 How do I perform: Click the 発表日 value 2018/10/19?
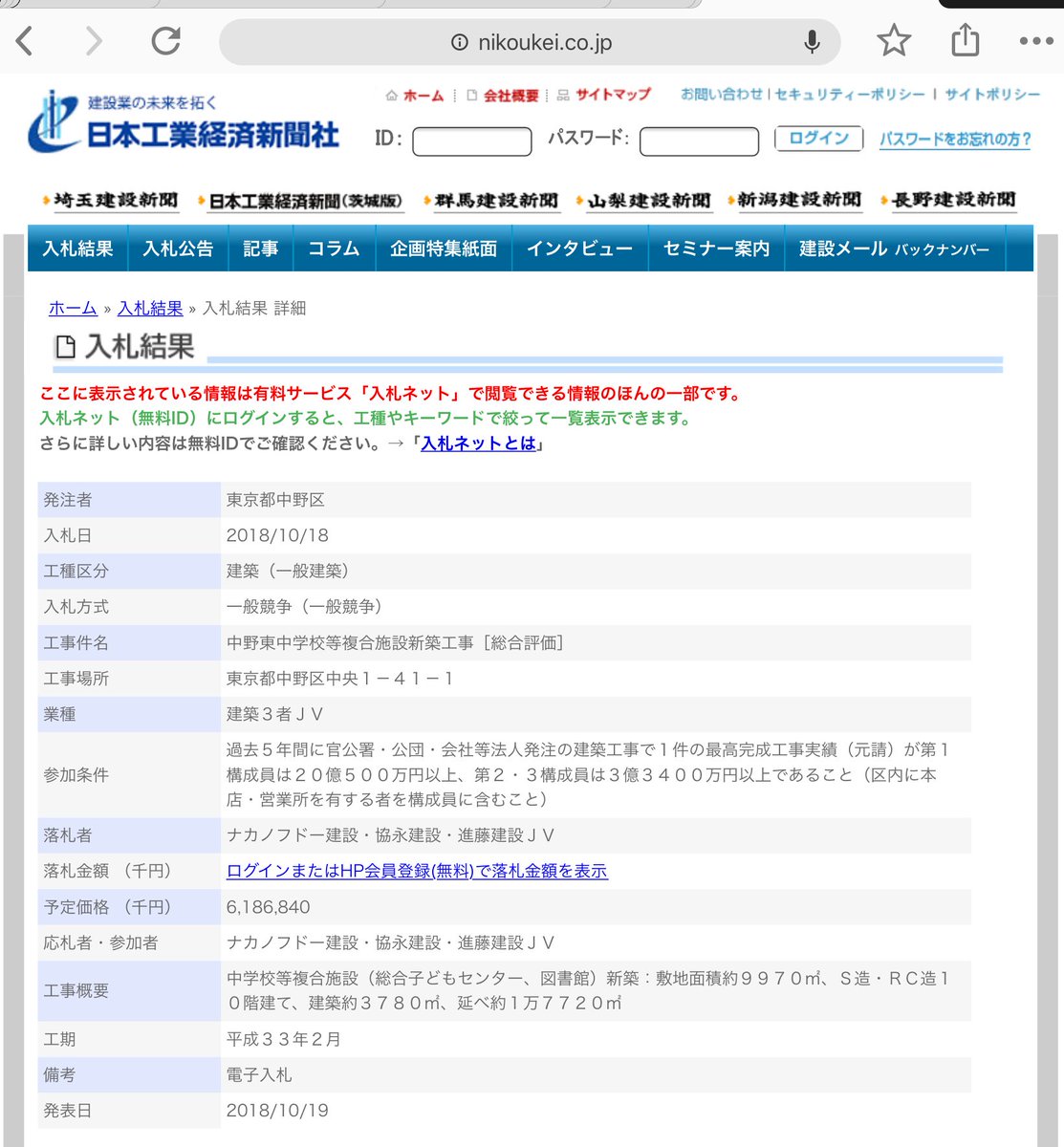point(277,1111)
